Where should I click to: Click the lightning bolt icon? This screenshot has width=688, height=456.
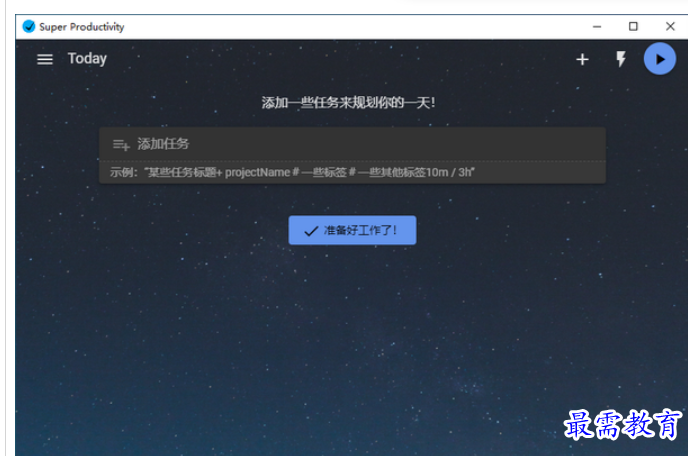pos(620,60)
